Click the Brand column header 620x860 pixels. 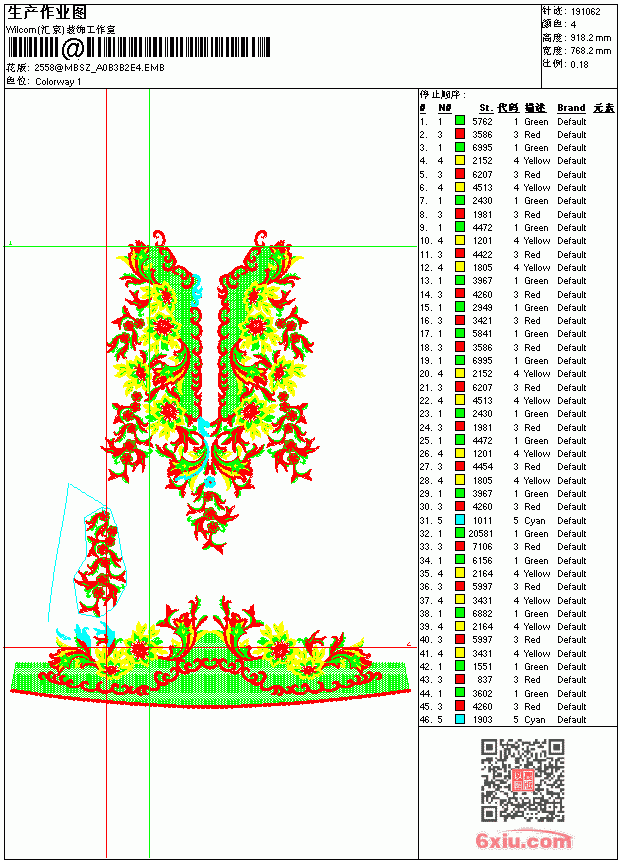tap(571, 108)
